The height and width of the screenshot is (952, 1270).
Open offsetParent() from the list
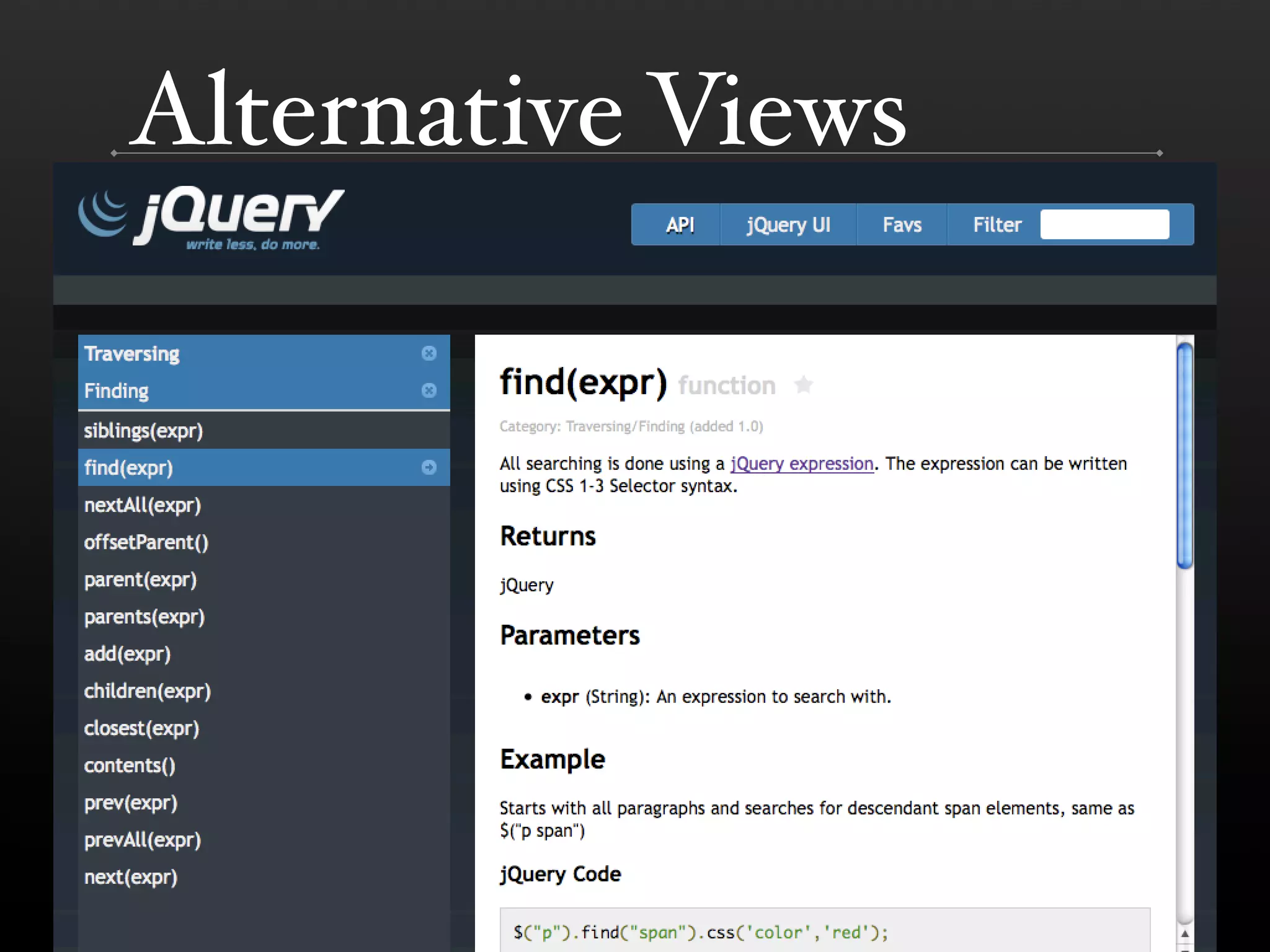(264, 542)
